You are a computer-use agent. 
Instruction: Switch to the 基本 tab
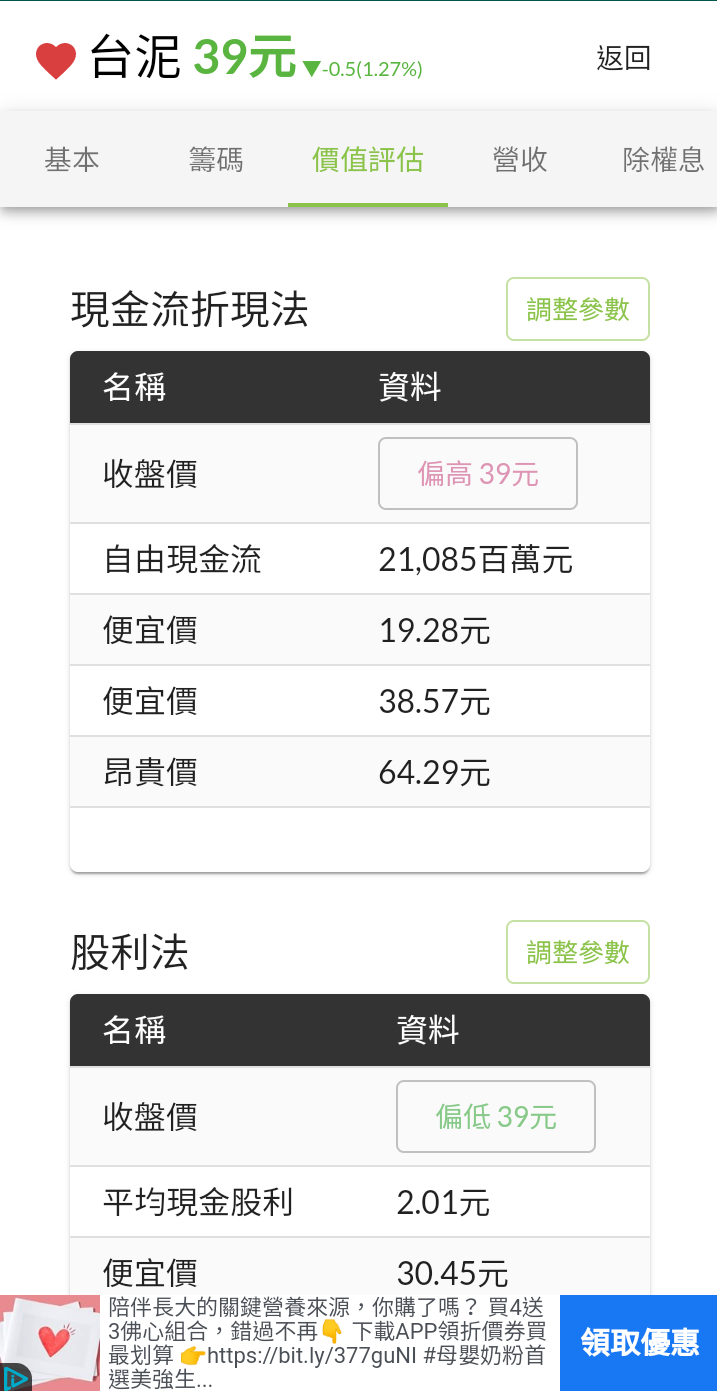72,160
